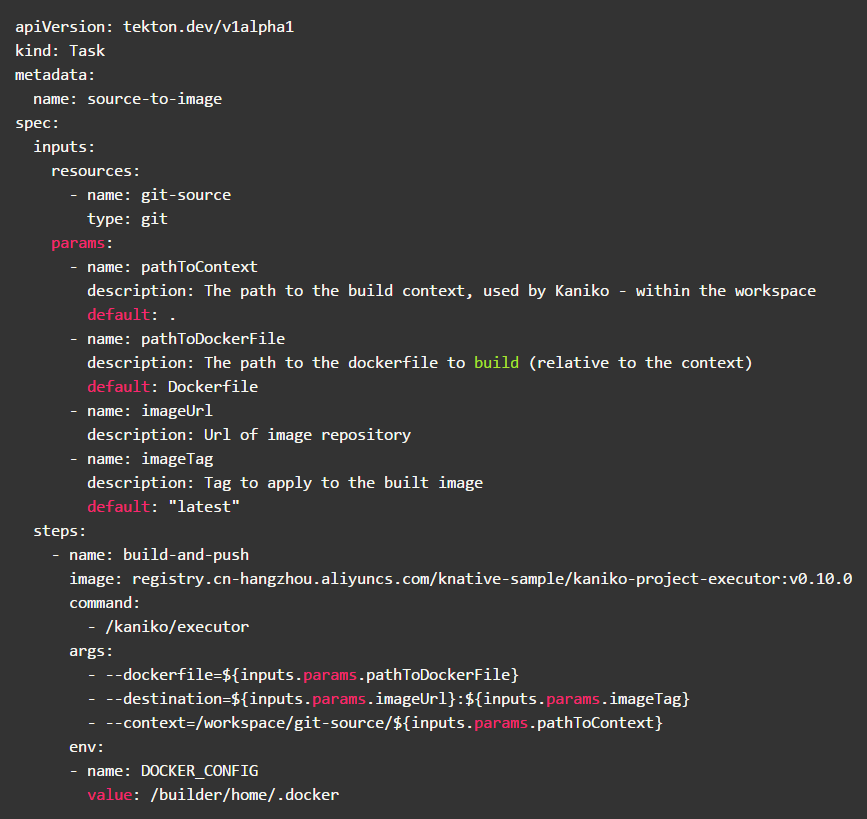Screen dimensions: 867x819
Task: Click the "latest" default value
Action: tap(203, 507)
